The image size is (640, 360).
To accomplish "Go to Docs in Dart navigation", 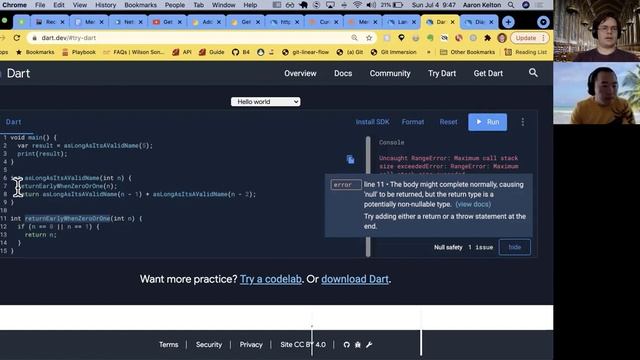I will pos(343,73).
